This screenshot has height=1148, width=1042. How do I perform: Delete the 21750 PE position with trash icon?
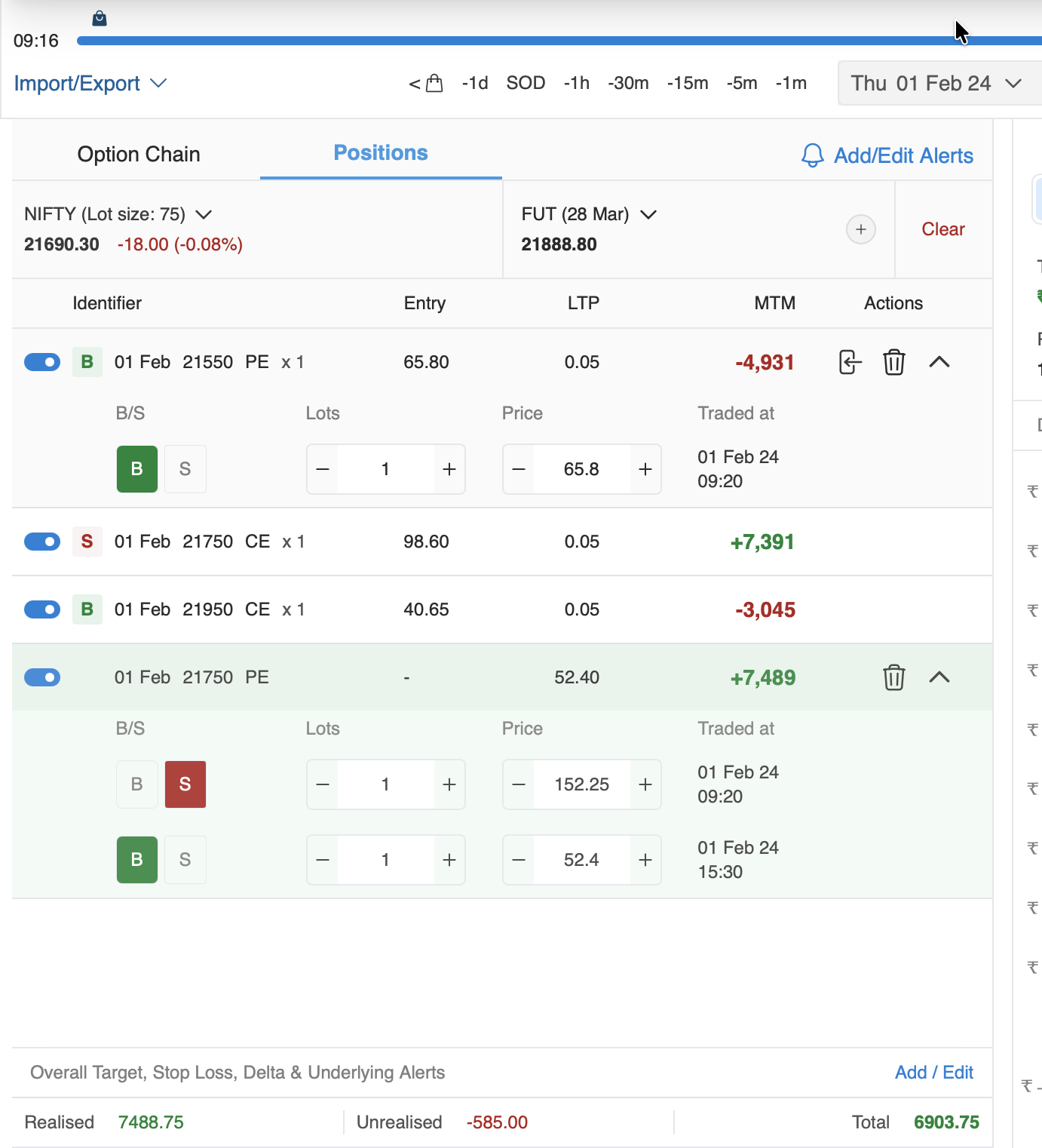pyautogui.click(x=893, y=677)
